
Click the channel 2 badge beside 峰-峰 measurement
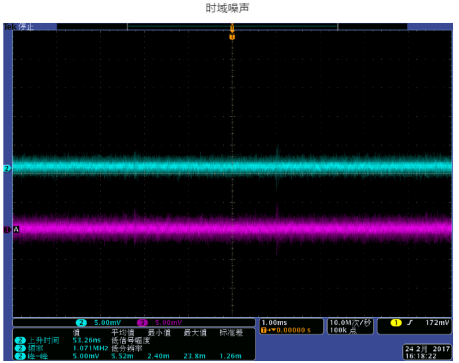20,356
